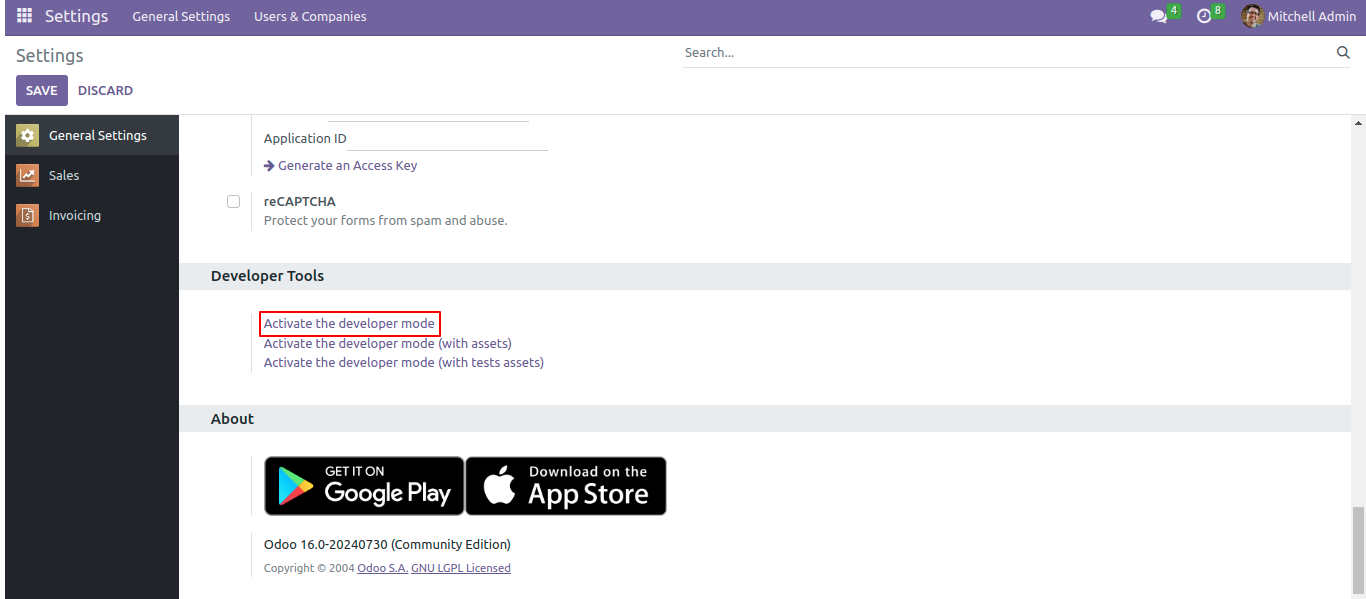Click the Save button

coord(42,90)
